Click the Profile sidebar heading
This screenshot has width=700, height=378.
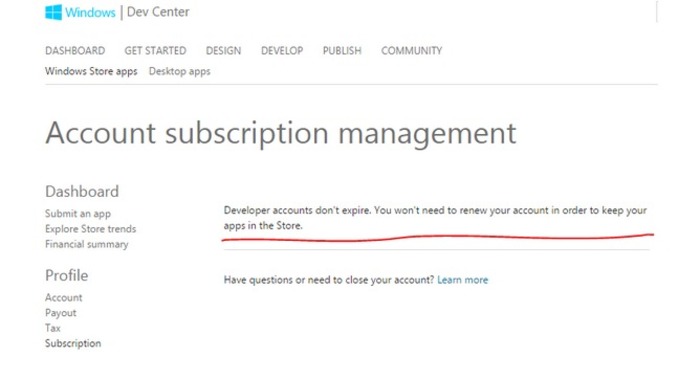tap(67, 275)
